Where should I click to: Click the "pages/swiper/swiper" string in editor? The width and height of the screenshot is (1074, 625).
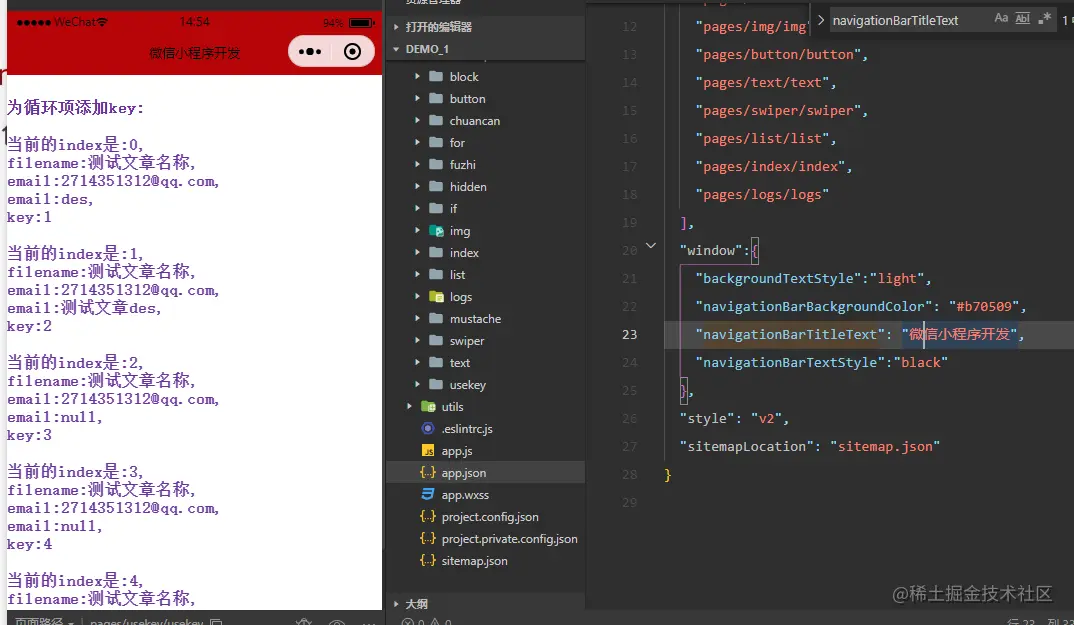click(778, 110)
